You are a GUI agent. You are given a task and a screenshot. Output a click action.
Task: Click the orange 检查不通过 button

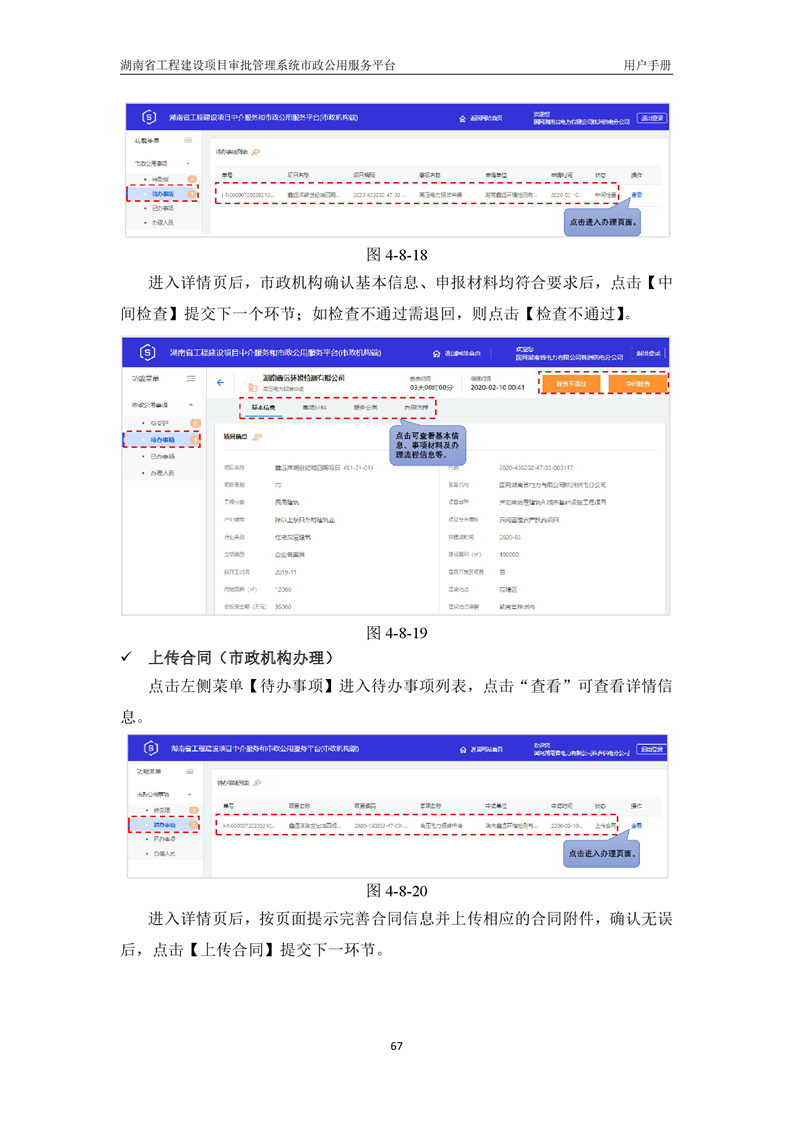tap(570, 384)
